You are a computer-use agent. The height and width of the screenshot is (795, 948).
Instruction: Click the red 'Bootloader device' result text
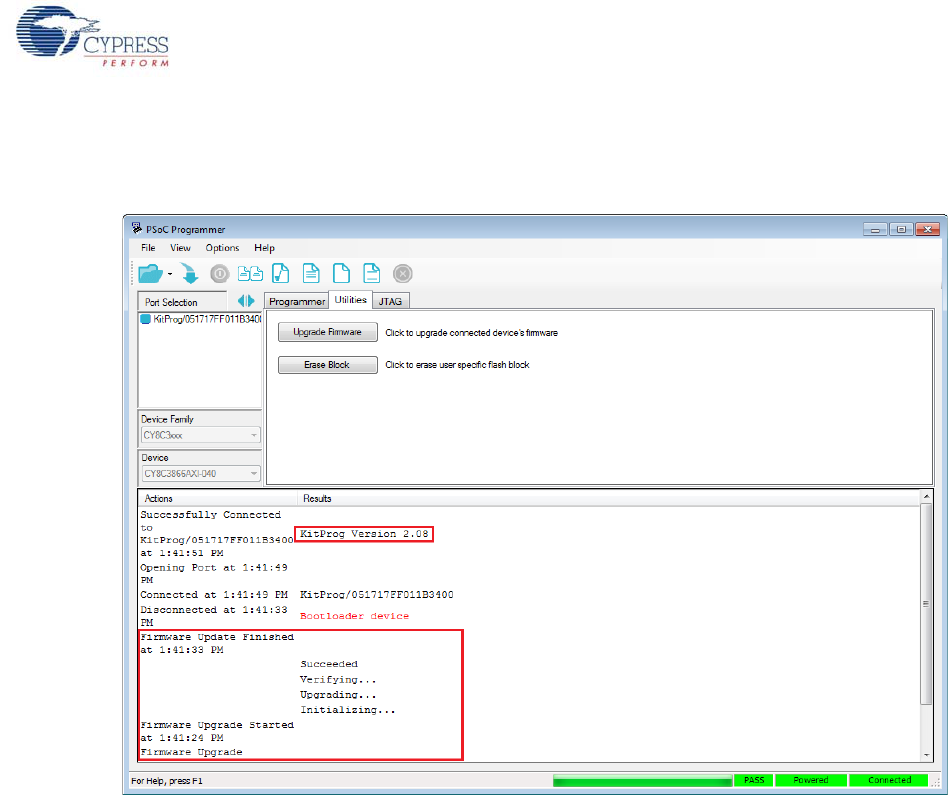[354, 616]
